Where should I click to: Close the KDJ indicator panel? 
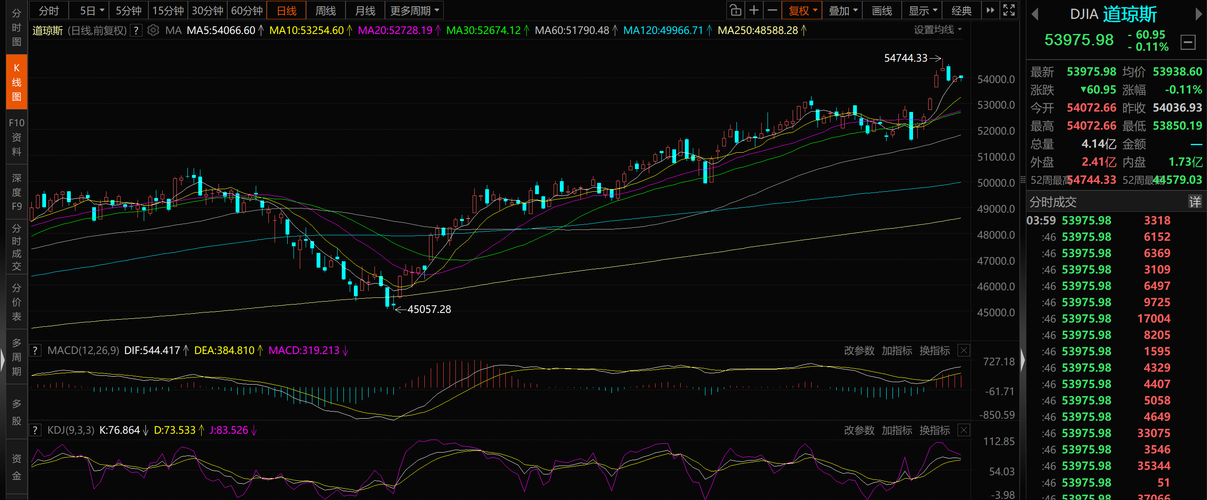[963, 430]
